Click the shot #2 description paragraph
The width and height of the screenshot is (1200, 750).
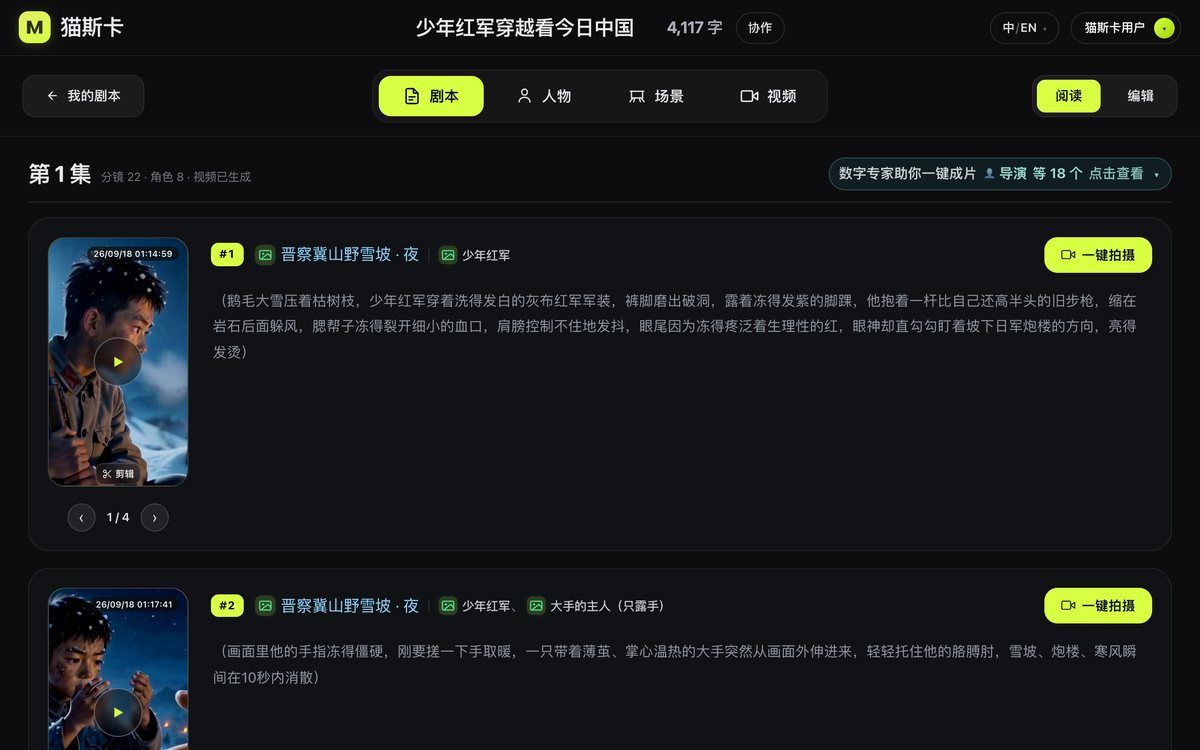click(675, 664)
